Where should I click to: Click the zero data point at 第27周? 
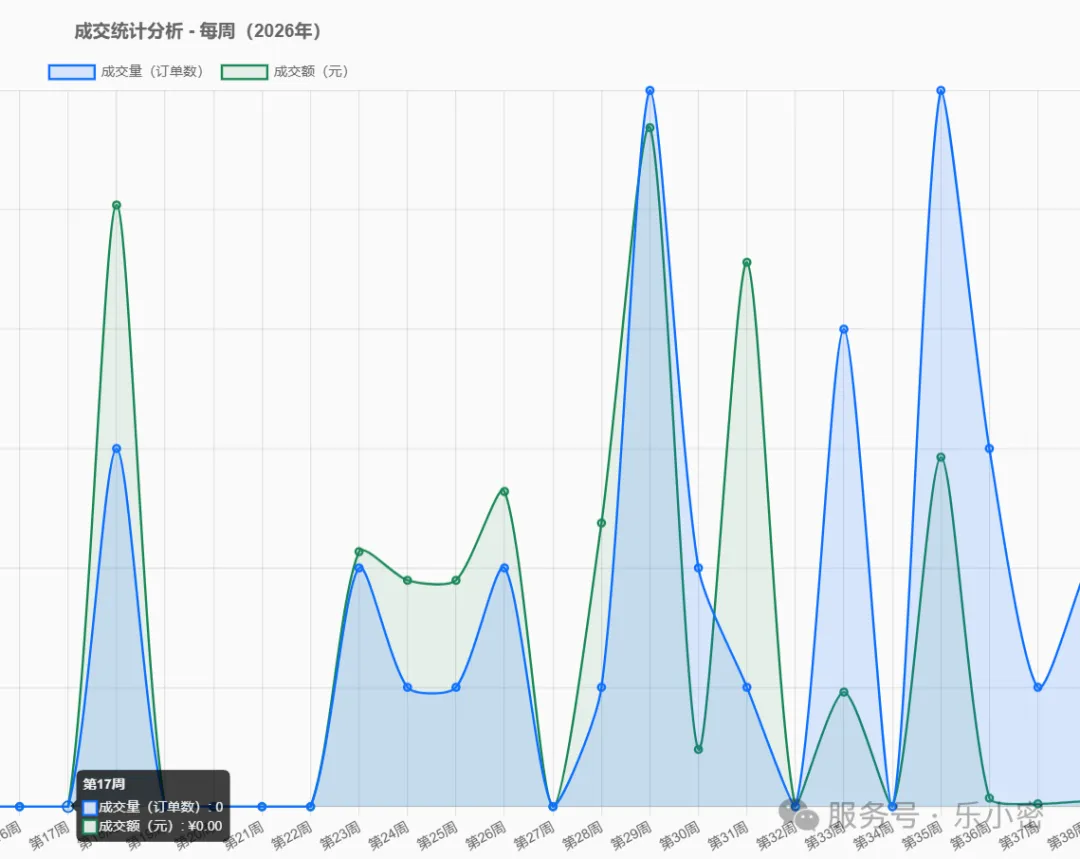552,806
